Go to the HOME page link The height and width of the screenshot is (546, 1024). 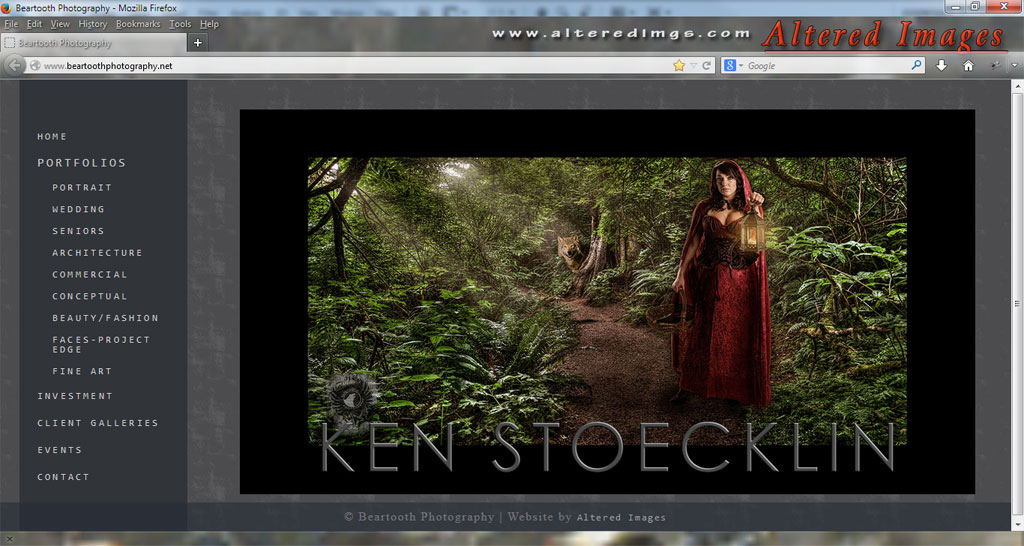pos(52,136)
